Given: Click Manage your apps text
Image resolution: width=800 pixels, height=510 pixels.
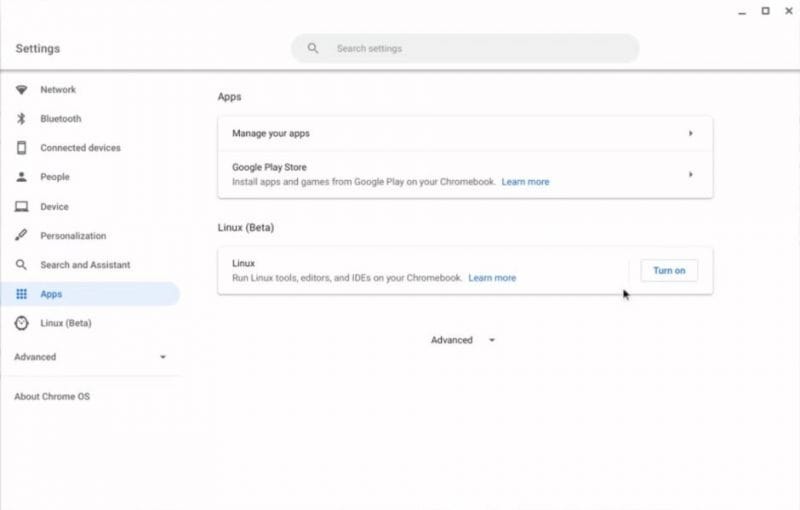Looking at the screenshot, I should tap(271, 134).
